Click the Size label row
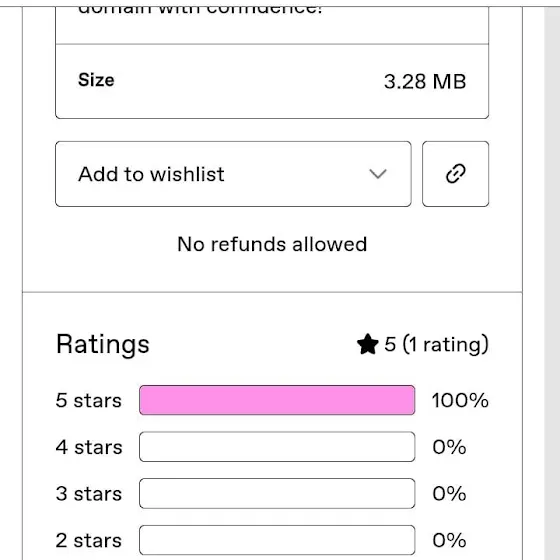Viewport: 560px width, 560px height. coord(272,81)
